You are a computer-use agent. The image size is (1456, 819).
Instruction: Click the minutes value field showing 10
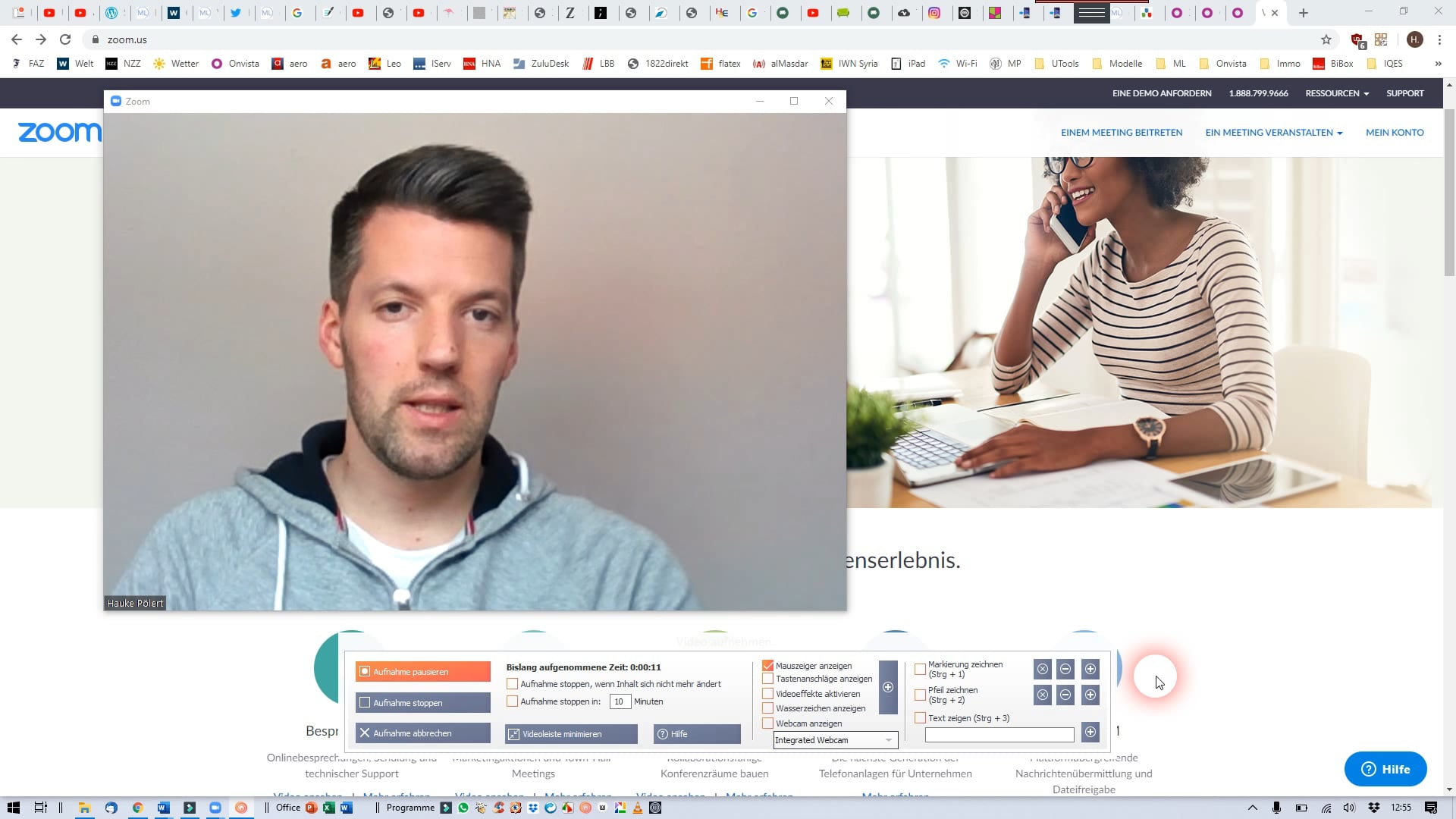tap(620, 701)
